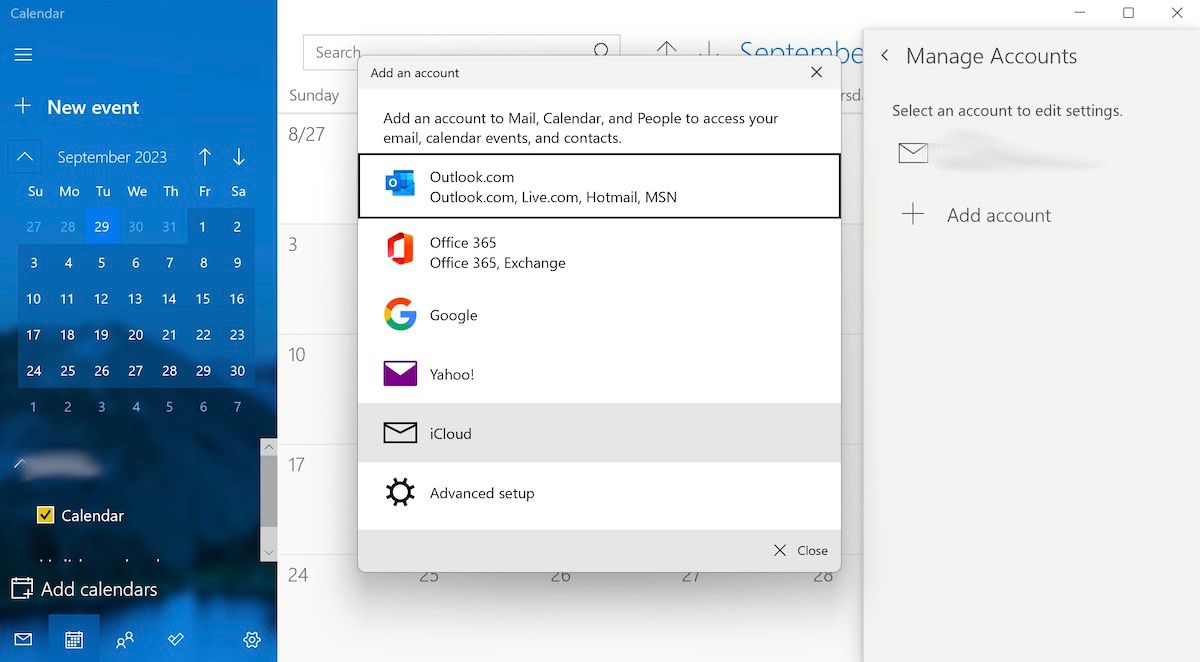Collapse the mini calendar chevron

click(x=25, y=157)
